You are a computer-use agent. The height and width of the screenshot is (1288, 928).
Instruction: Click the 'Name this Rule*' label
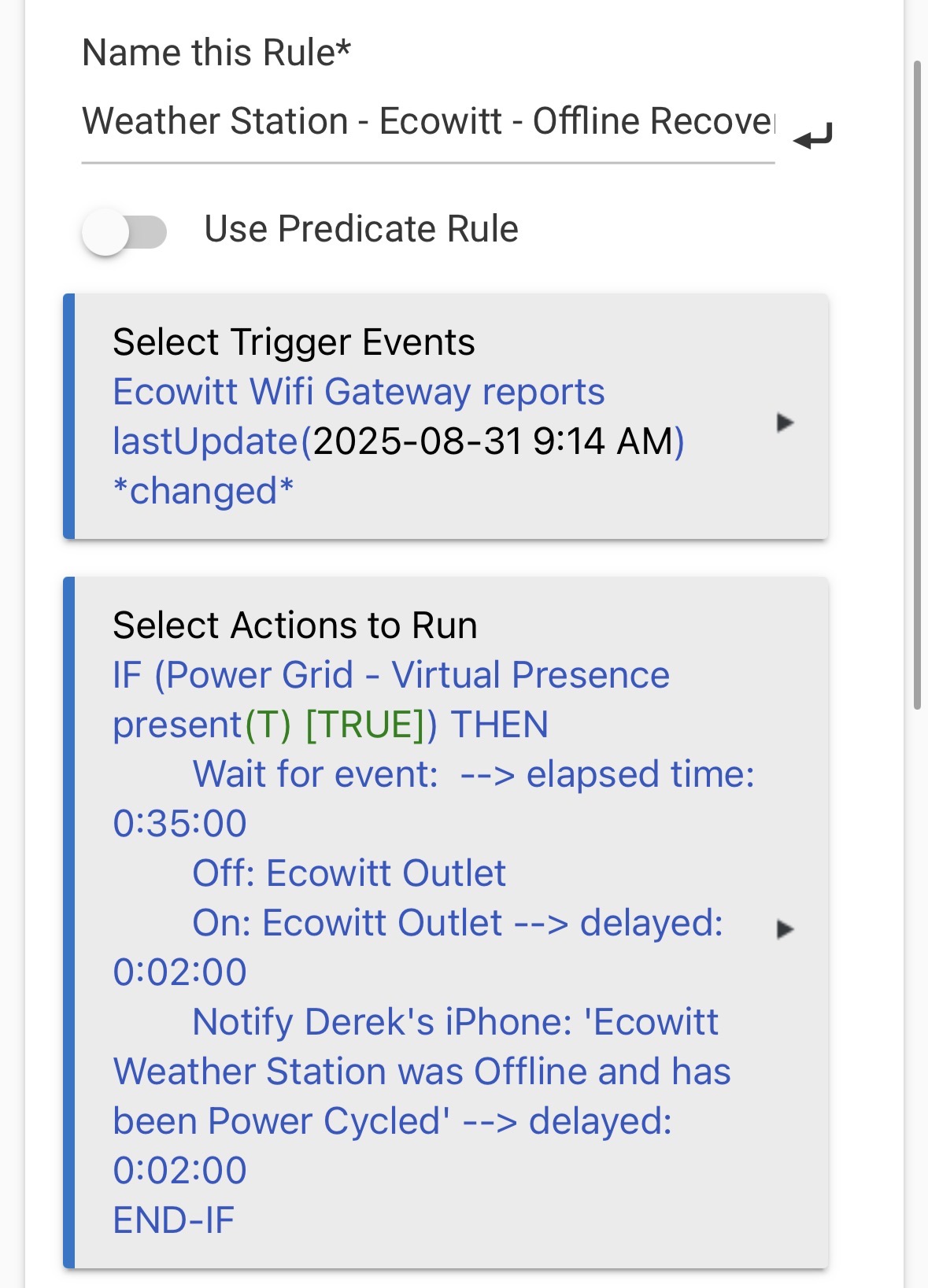[216, 54]
